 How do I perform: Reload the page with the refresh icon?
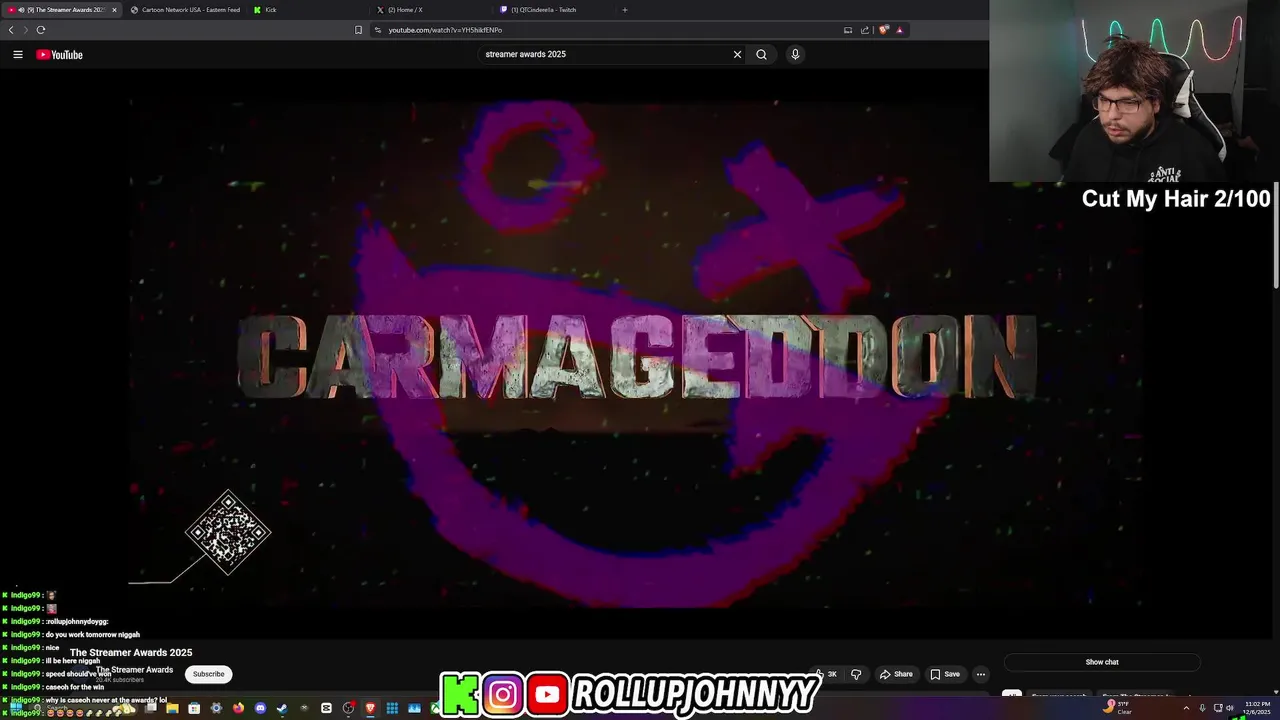[x=41, y=30]
